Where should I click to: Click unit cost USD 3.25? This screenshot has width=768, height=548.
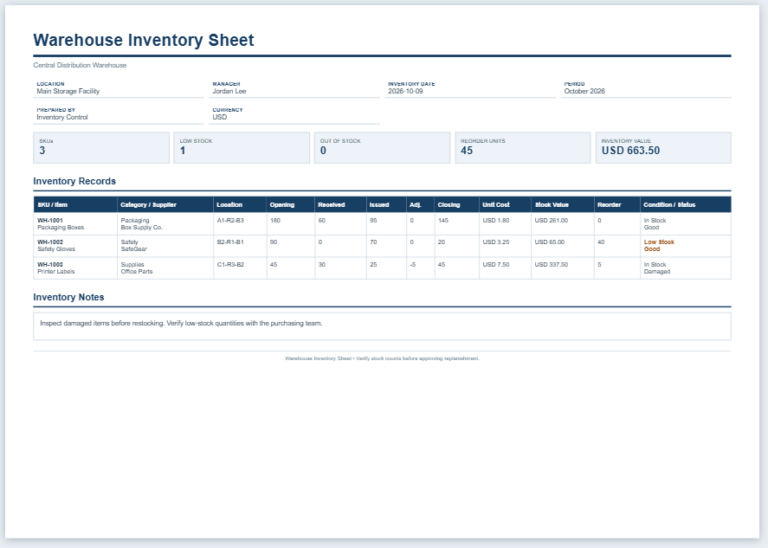coord(496,242)
